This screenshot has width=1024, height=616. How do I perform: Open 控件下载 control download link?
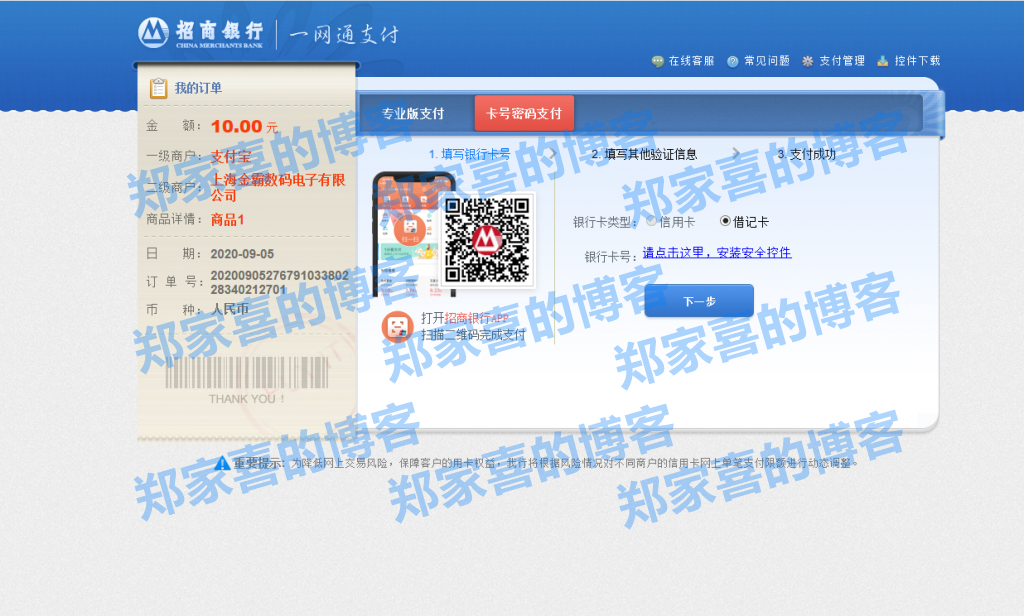917,61
